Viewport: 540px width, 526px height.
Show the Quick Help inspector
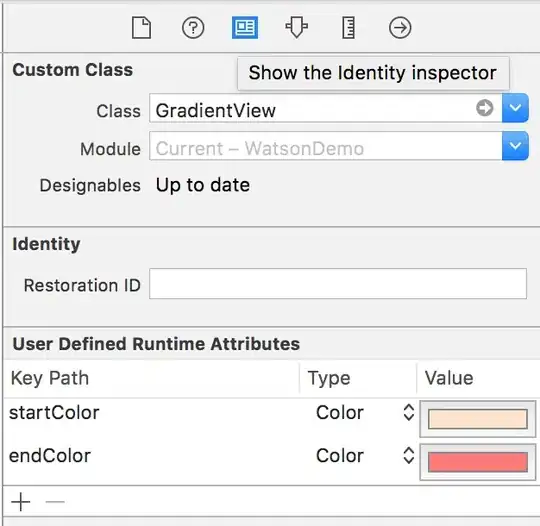193,28
